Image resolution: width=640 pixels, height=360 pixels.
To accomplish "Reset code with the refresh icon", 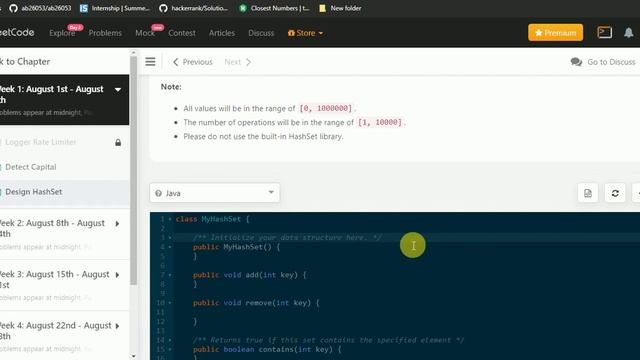I will [x=615, y=193].
